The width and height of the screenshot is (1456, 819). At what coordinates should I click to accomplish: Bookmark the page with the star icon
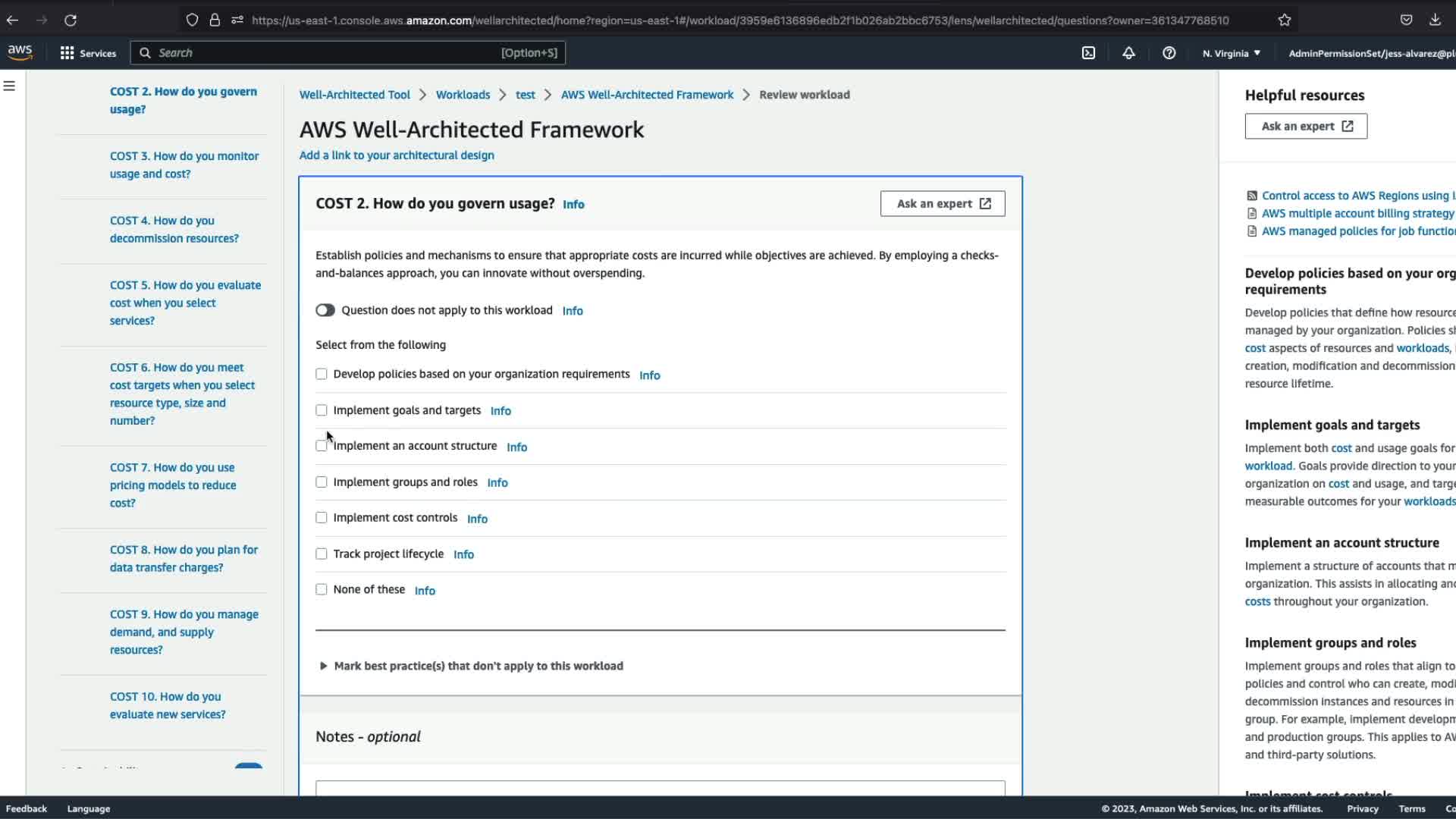pyautogui.click(x=1284, y=20)
